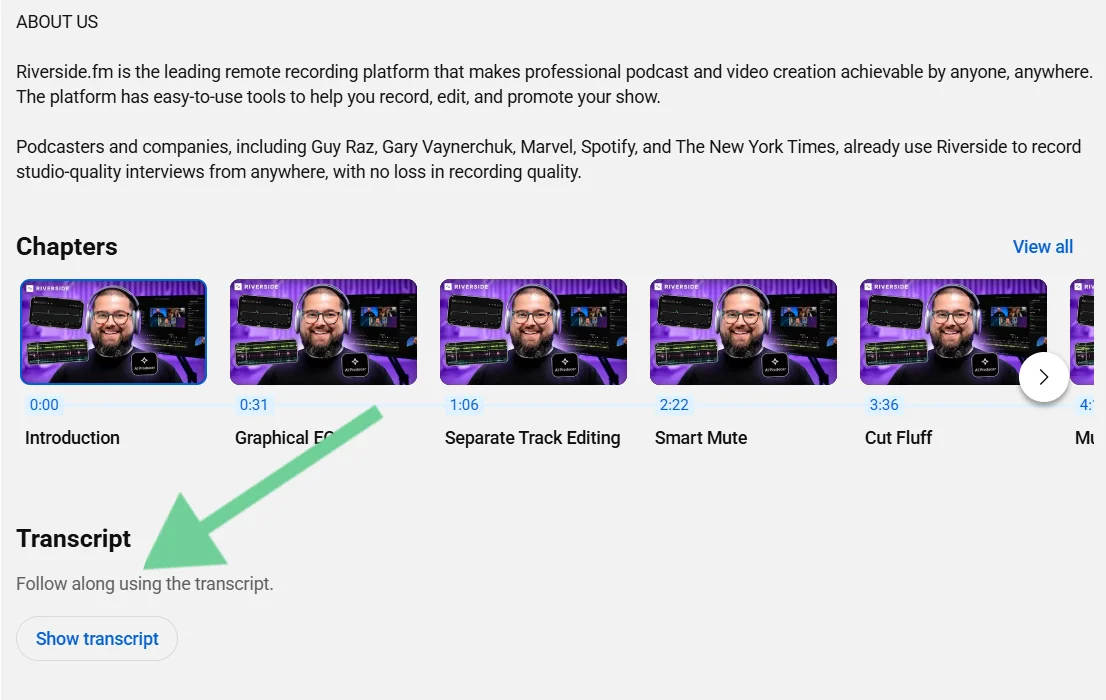Jump to the 0:00 timestamp

click(44, 405)
